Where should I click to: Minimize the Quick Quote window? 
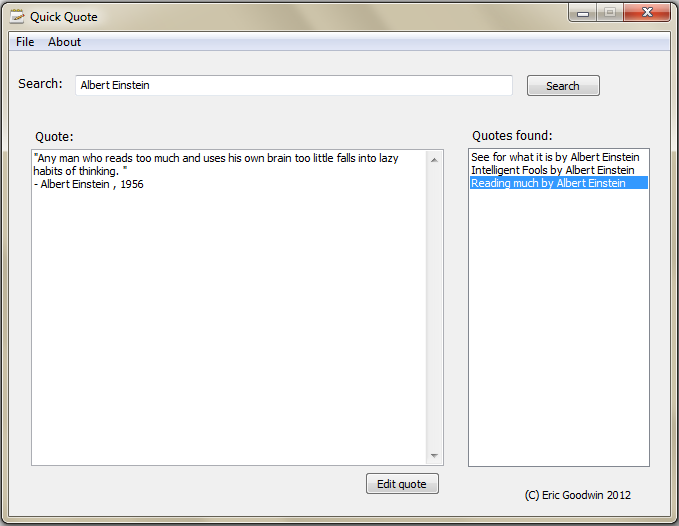[583, 13]
